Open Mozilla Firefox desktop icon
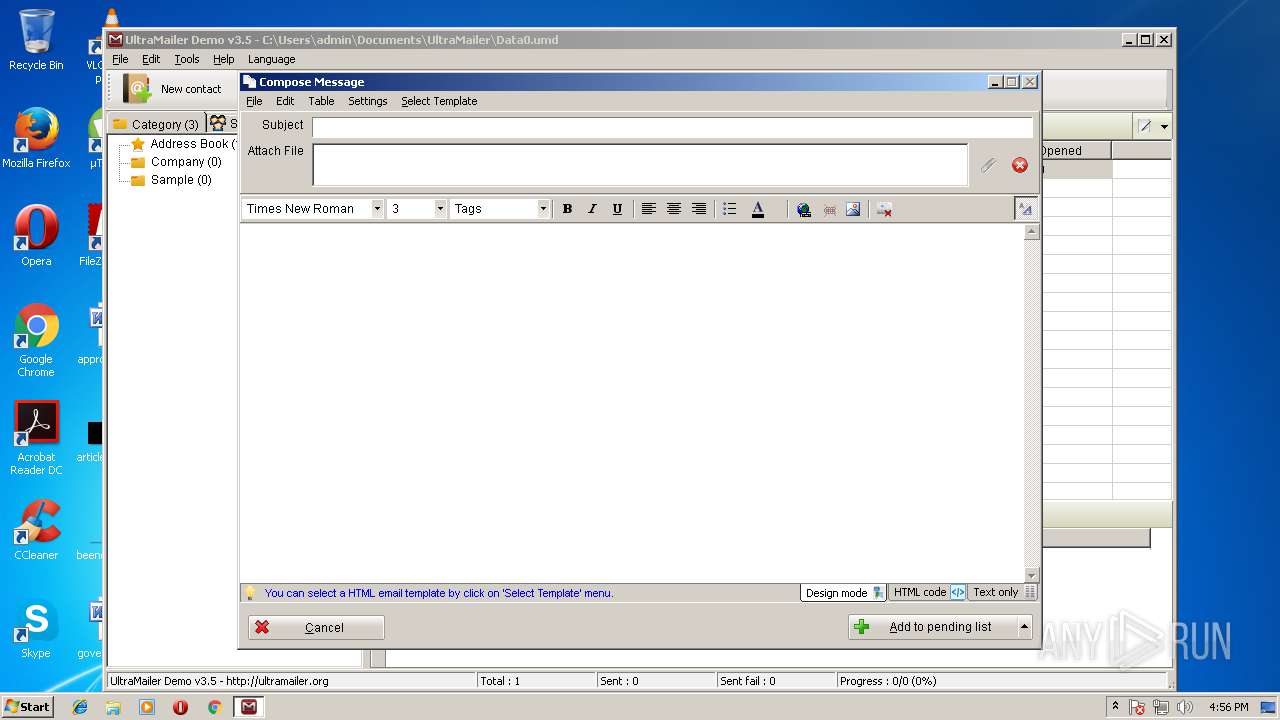This screenshot has height=720, width=1280. [36, 138]
